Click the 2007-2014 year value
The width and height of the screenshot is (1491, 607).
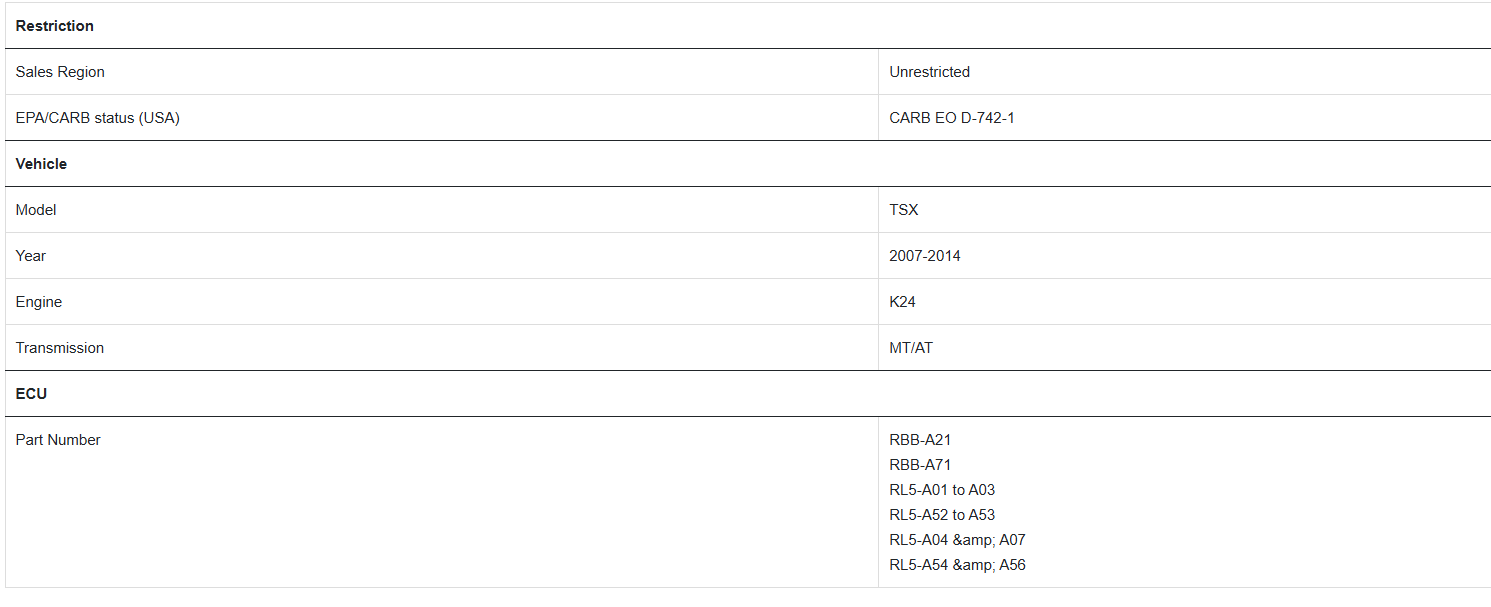(925, 256)
